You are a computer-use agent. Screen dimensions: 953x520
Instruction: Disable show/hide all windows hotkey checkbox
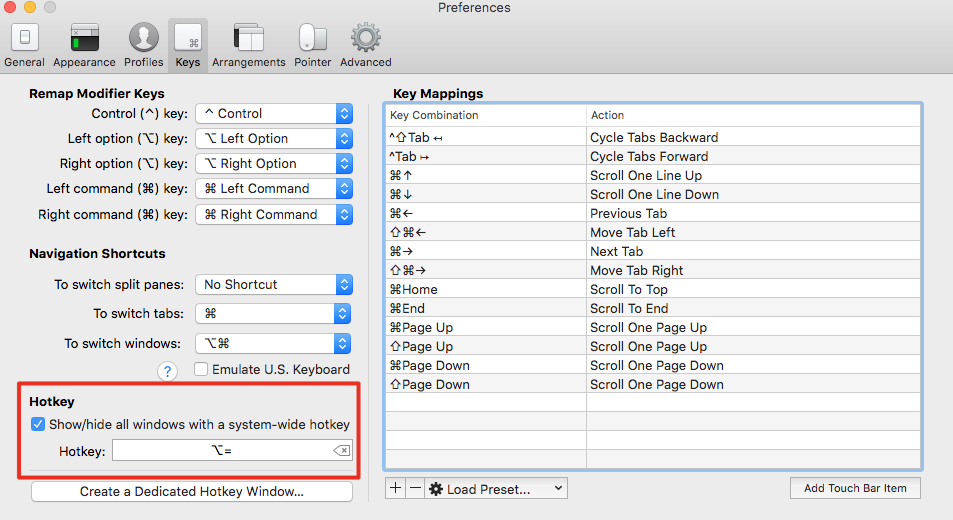tap(38, 424)
